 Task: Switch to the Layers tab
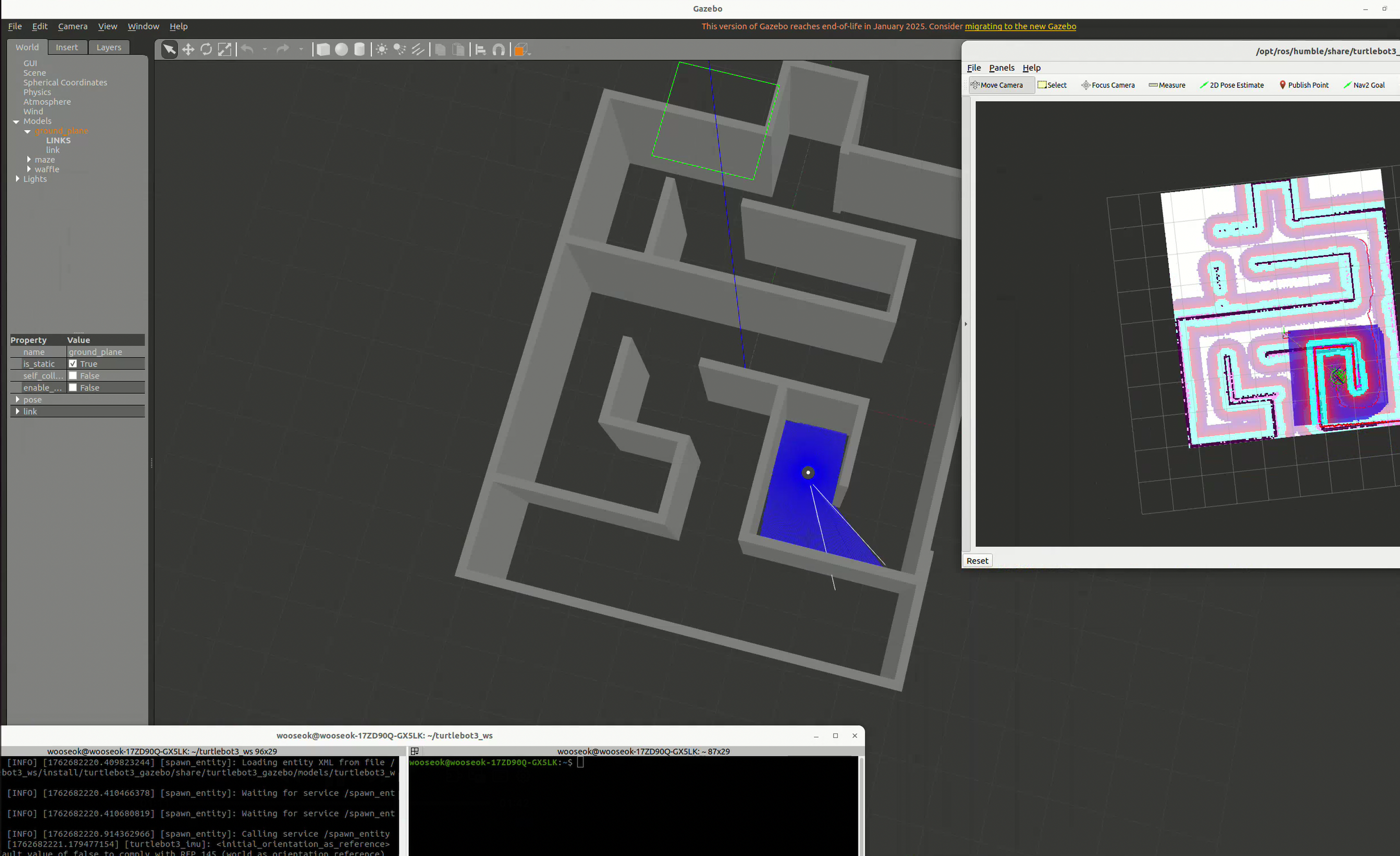109,47
